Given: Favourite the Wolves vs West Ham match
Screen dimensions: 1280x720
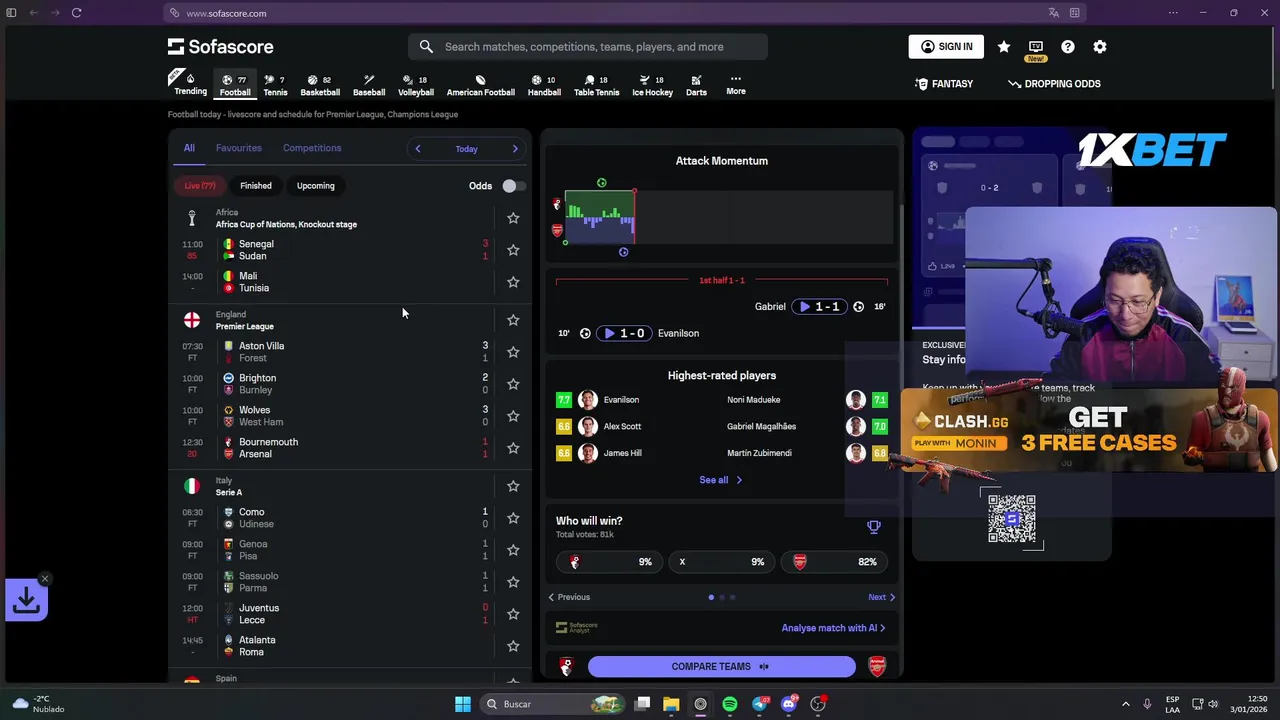Looking at the screenshot, I should coord(513,416).
